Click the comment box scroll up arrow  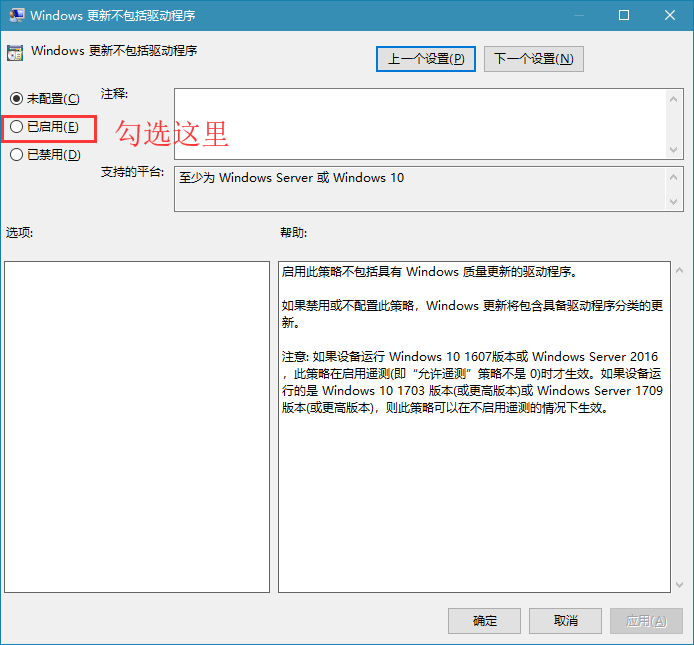point(673,99)
